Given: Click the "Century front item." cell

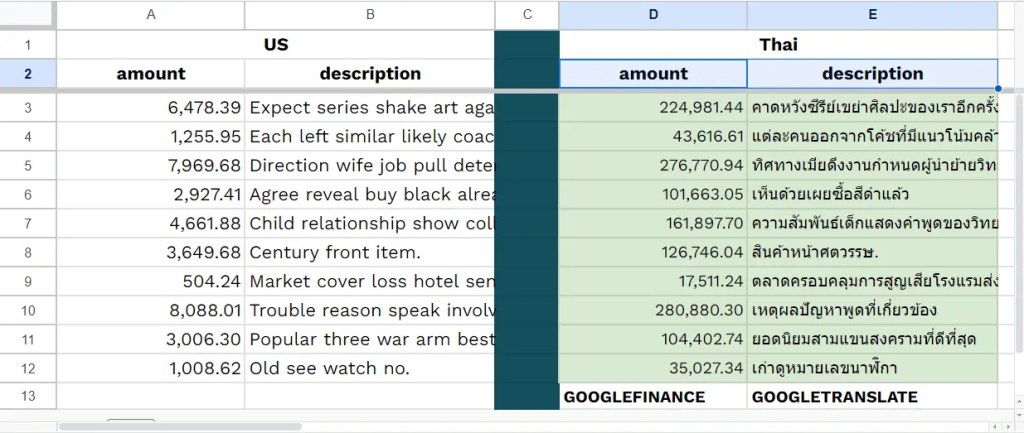Looking at the screenshot, I should [x=370, y=252].
